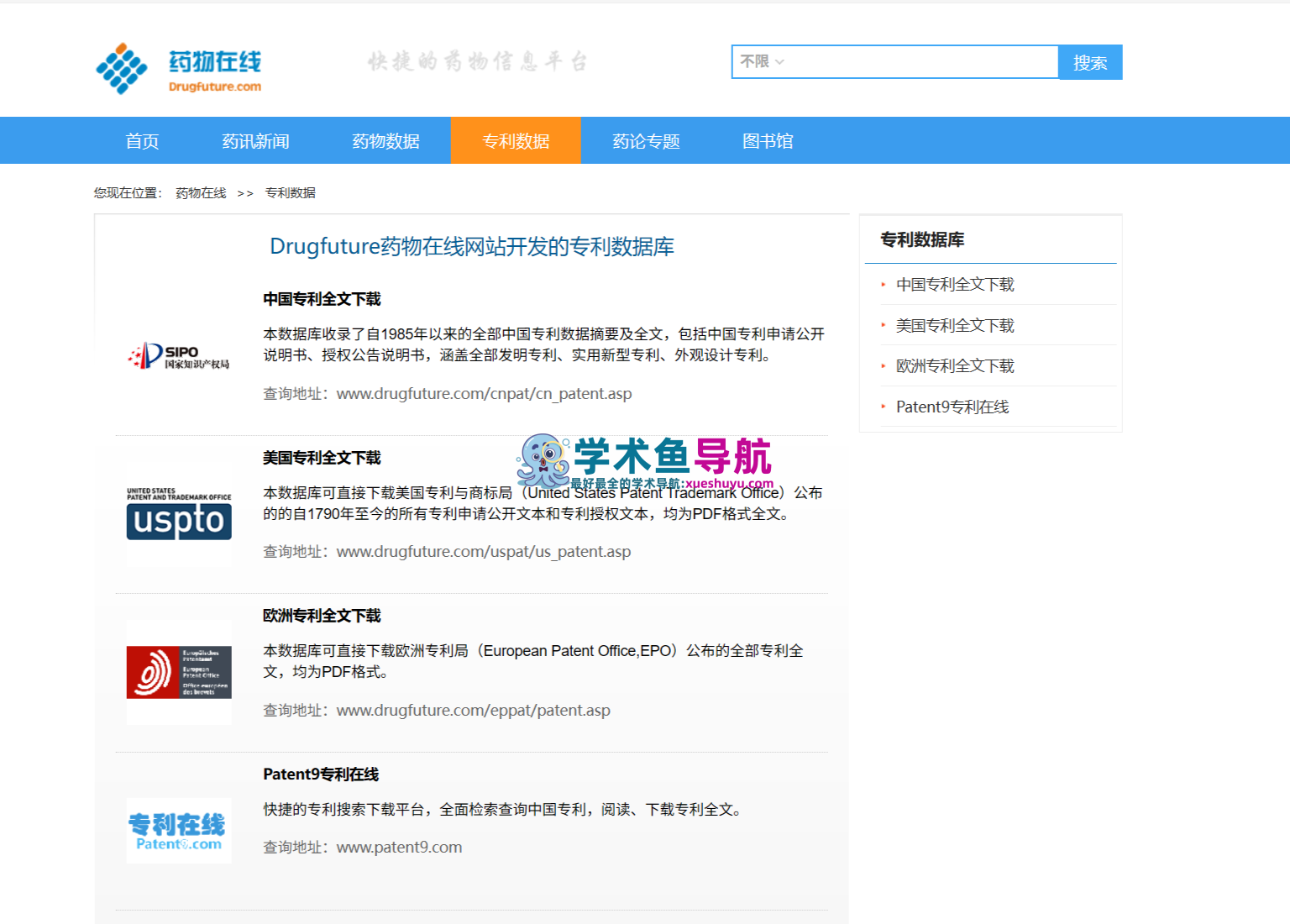1290x924 pixels.
Task: Open the 药物数据 navigation tab
Action: click(x=385, y=140)
